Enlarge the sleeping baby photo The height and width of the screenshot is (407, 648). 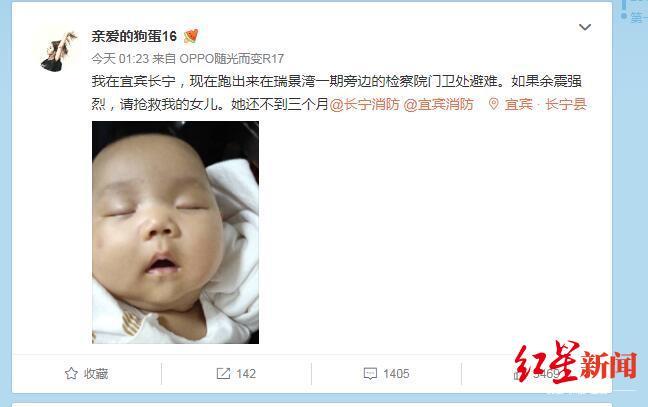[x=175, y=232]
